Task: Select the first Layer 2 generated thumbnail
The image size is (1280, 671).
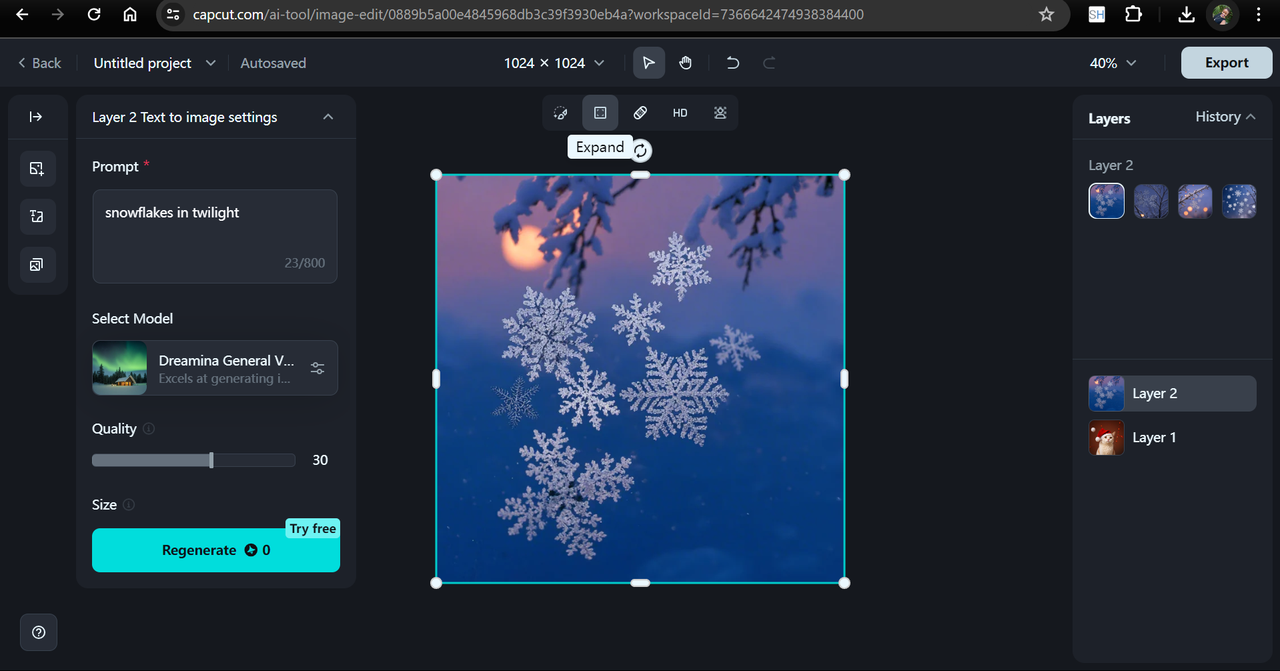Action: click(x=1107, y=201)
